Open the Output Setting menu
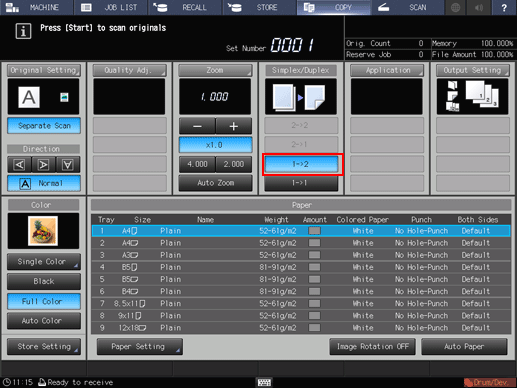This screenshot has height=388, width=517. (x=473, y=70)
